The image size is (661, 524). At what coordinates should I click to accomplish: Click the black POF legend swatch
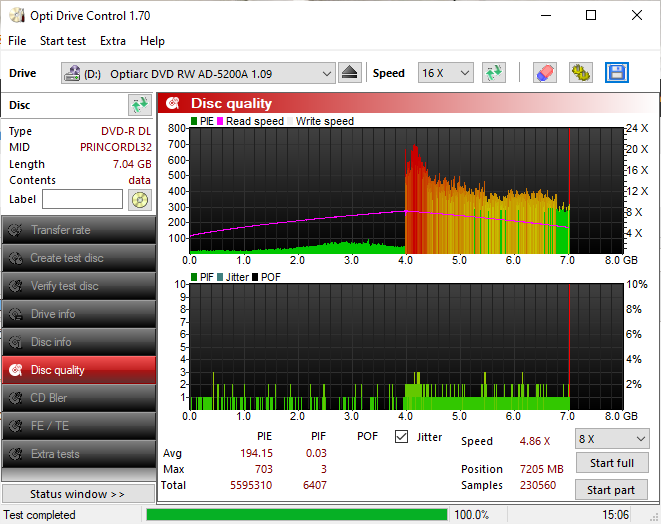(x=255, y=277)
